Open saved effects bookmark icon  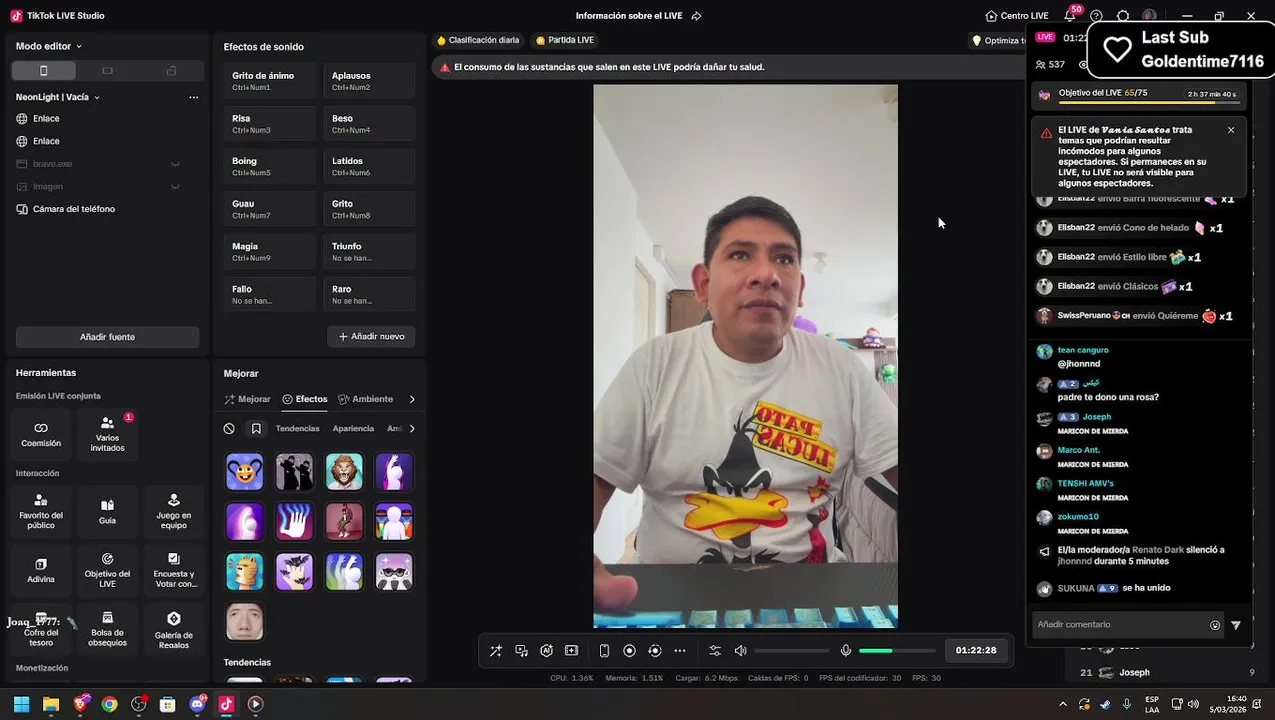tap(256, 429)
